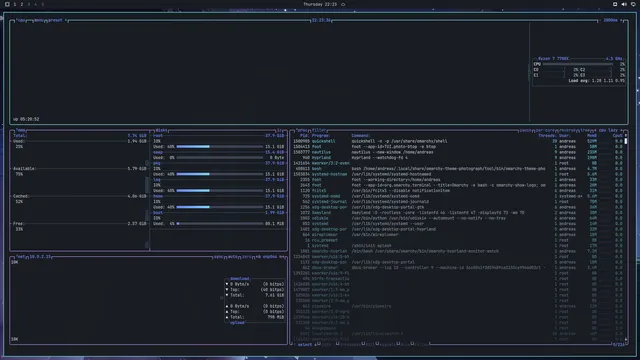The width and height of the screenshot is (640, 360).
Task: Activate the process filter field
Action: coord(319,130)
